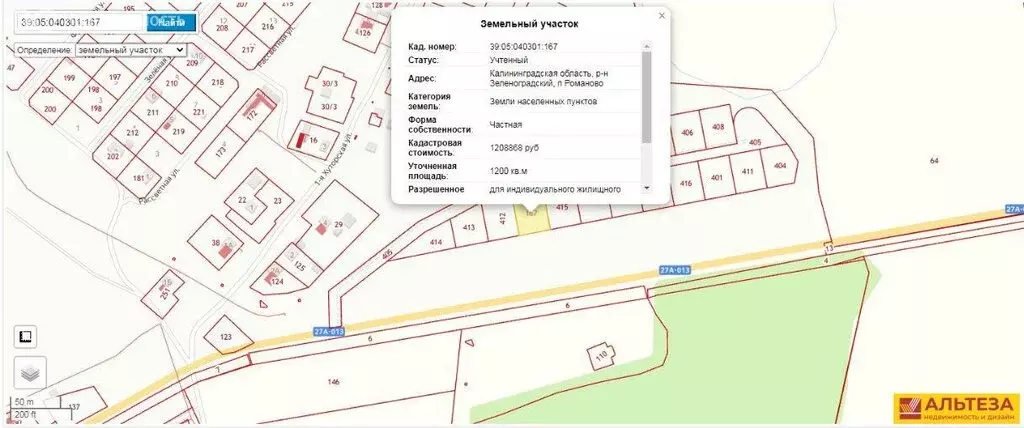Open the map layers icon
Viewport: 1024px width, 428px height.
30,373
